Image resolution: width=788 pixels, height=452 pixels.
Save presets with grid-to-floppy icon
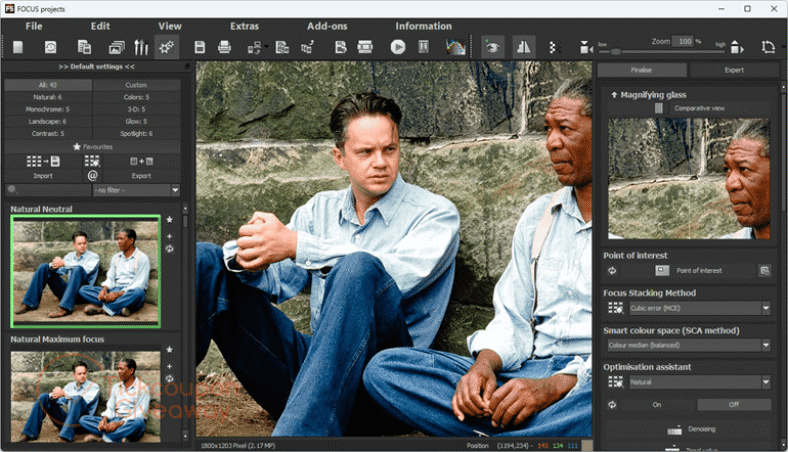tap(43, 161)
